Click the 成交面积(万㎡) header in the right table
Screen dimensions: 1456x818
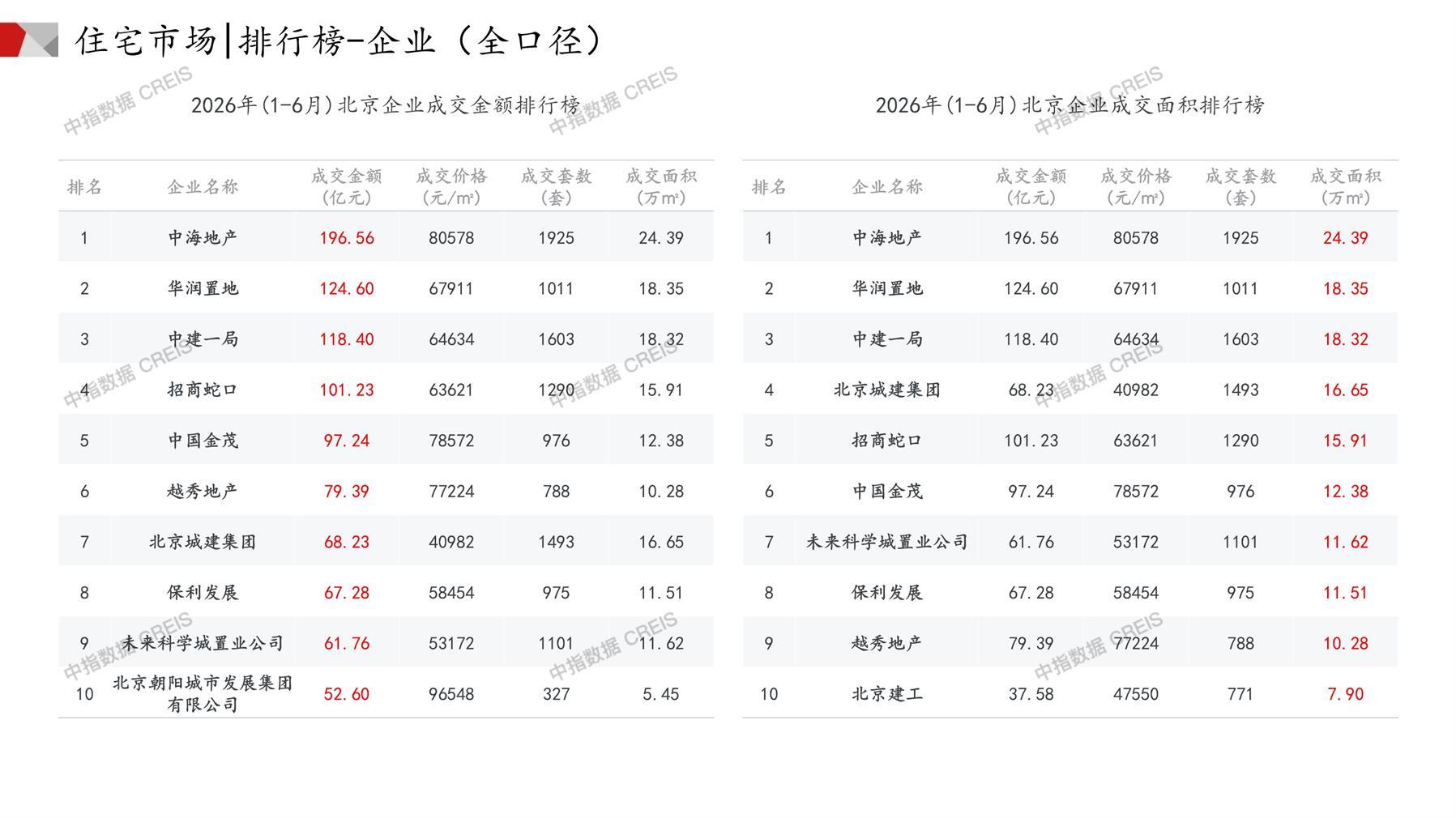pos(1345,187)
